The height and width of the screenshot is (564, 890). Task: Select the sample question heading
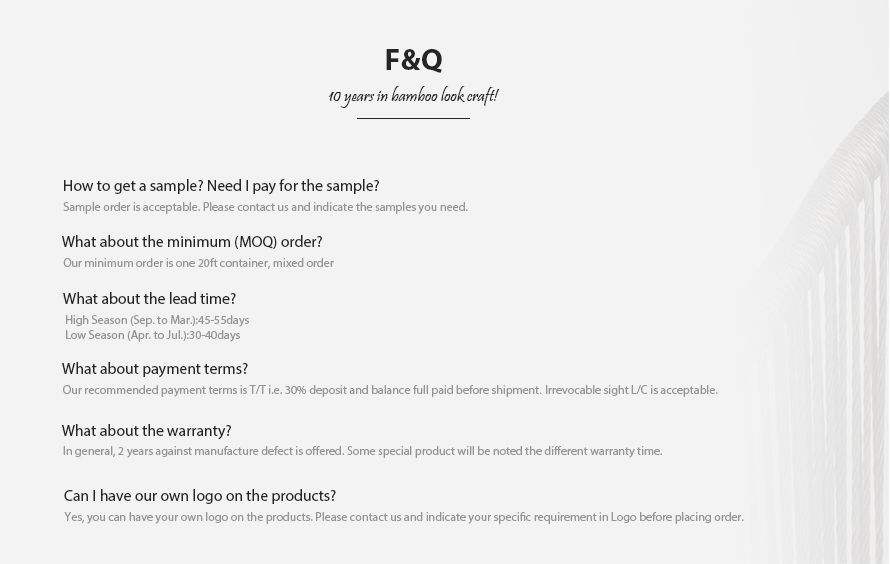[221, 186]
